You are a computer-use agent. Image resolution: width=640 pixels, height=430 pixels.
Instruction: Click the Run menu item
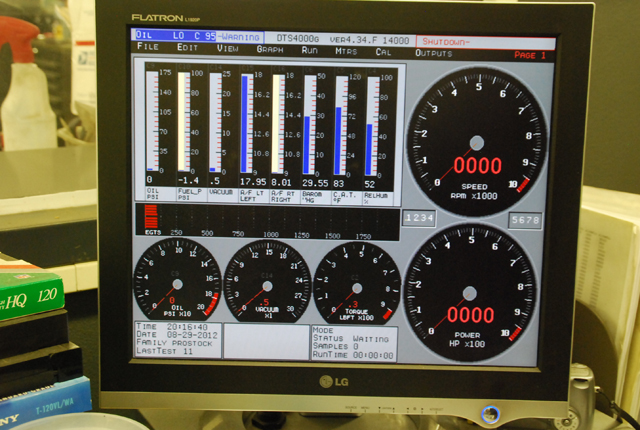pyautogui.click(x=310, y=50)
